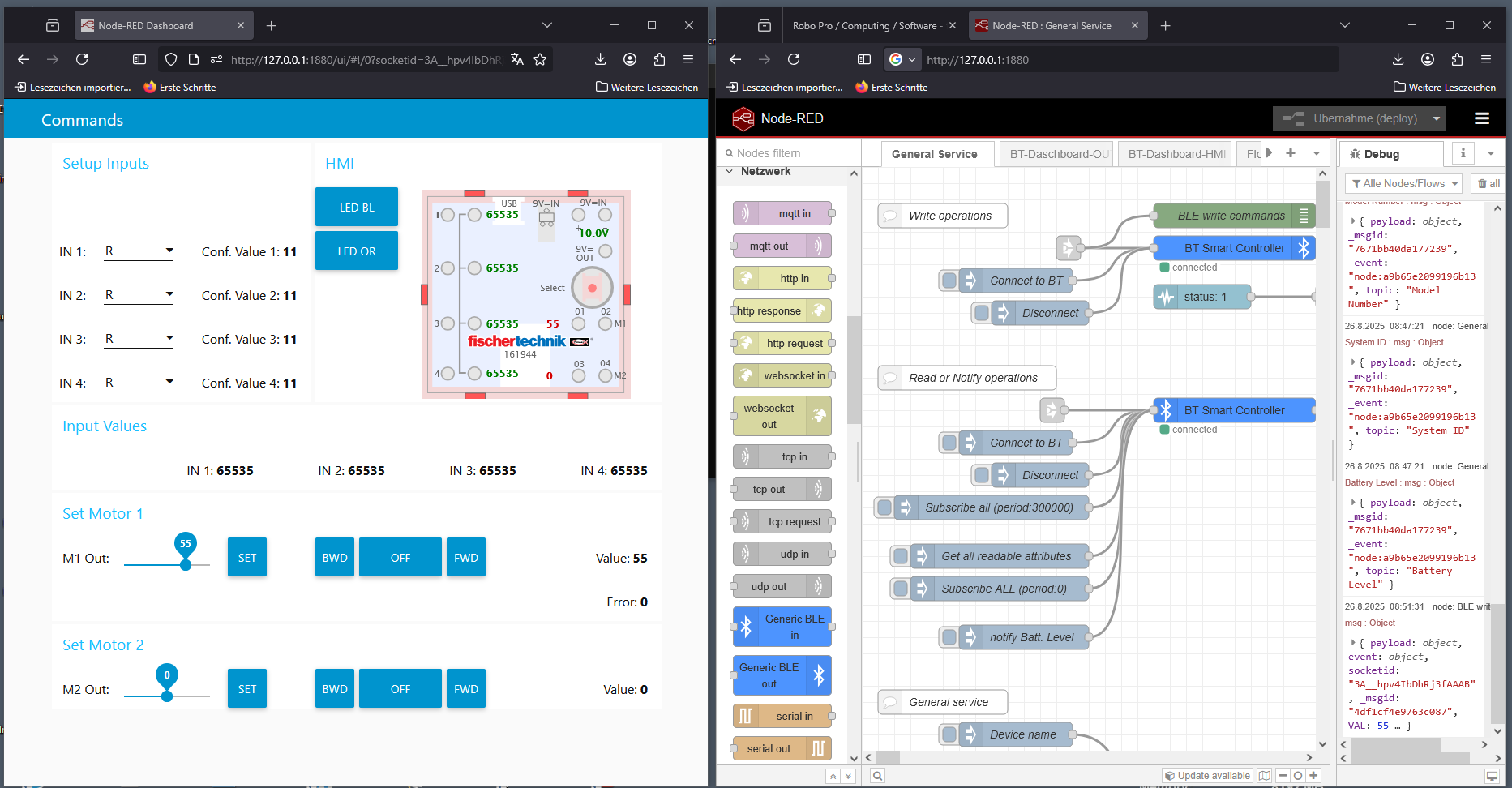Click inject button on lower Disconnect node
The height and width of the screenshot is (788, 1512).
point(982,475)
